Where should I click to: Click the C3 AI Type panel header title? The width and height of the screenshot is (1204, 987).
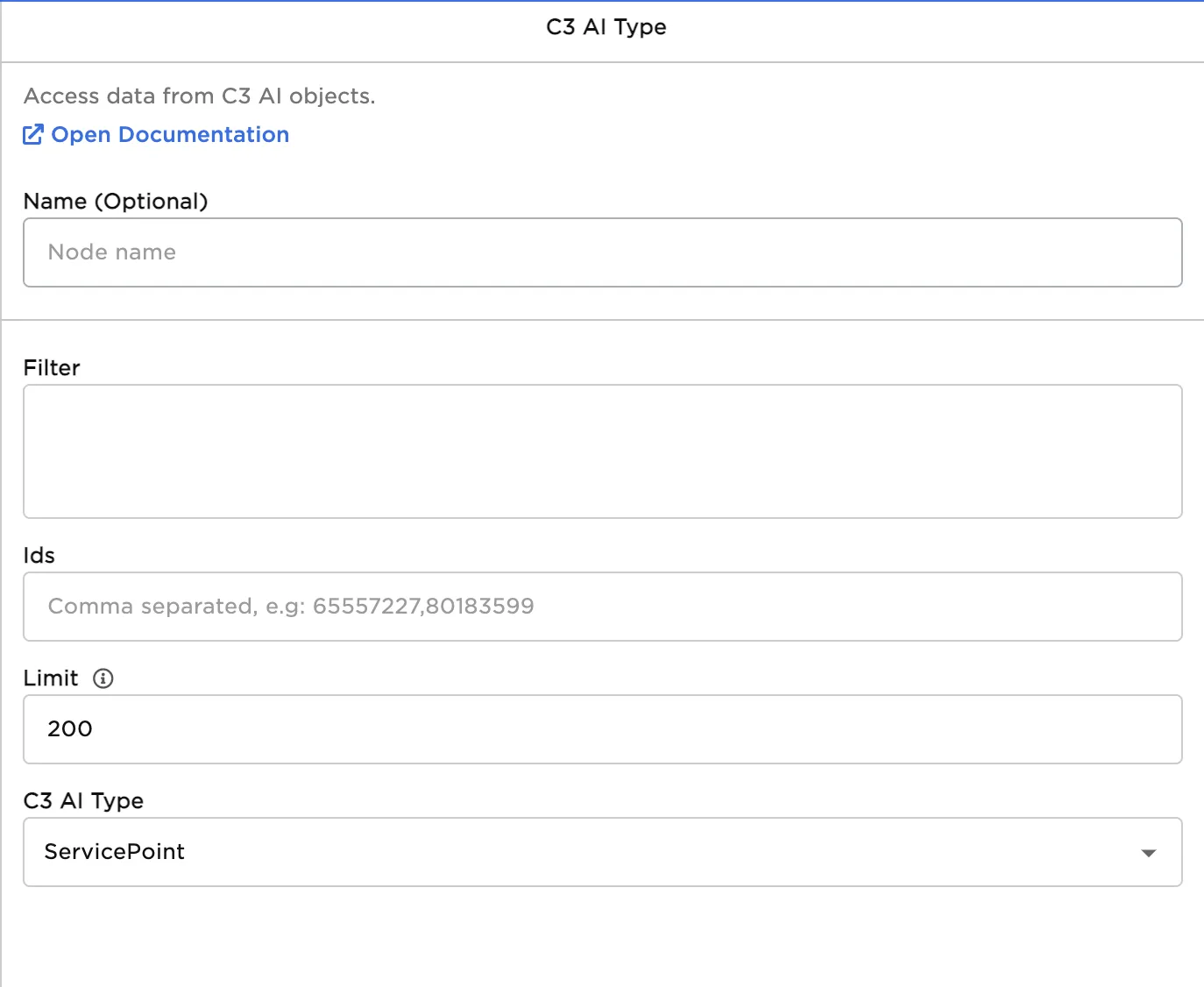[606, 27]
